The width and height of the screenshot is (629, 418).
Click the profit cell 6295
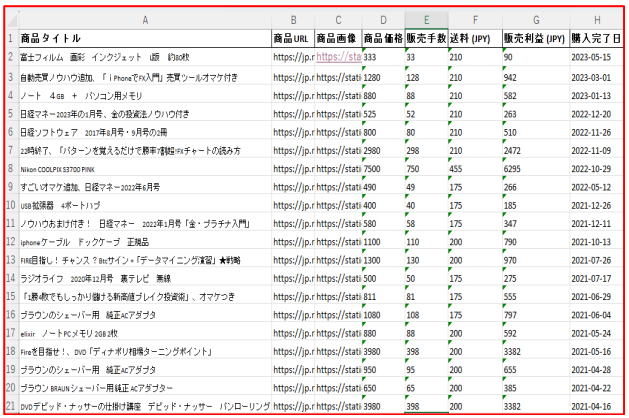click(x=536, y=169)
